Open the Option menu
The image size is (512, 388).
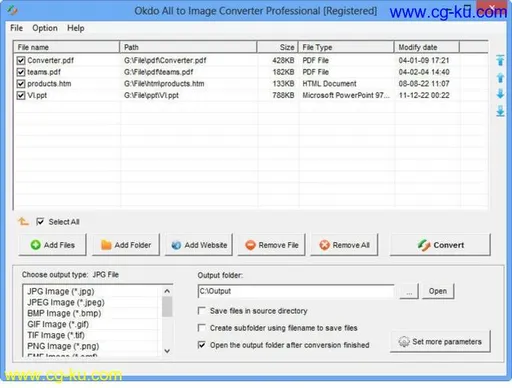click(45, 28)
